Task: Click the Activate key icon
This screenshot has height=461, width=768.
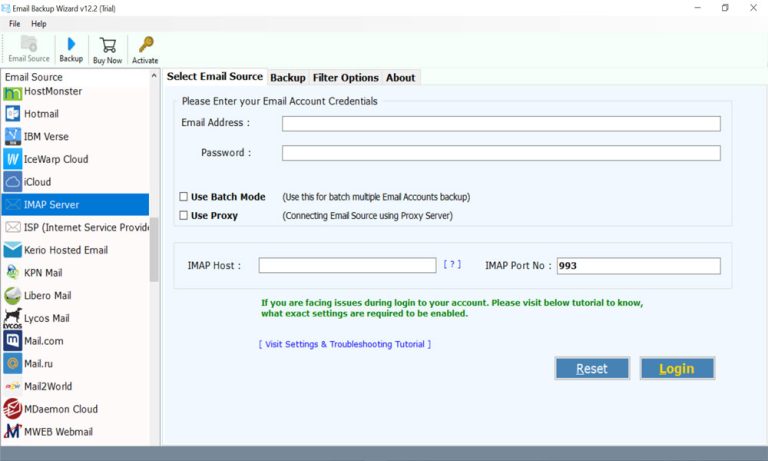Action: click(145, 45)
